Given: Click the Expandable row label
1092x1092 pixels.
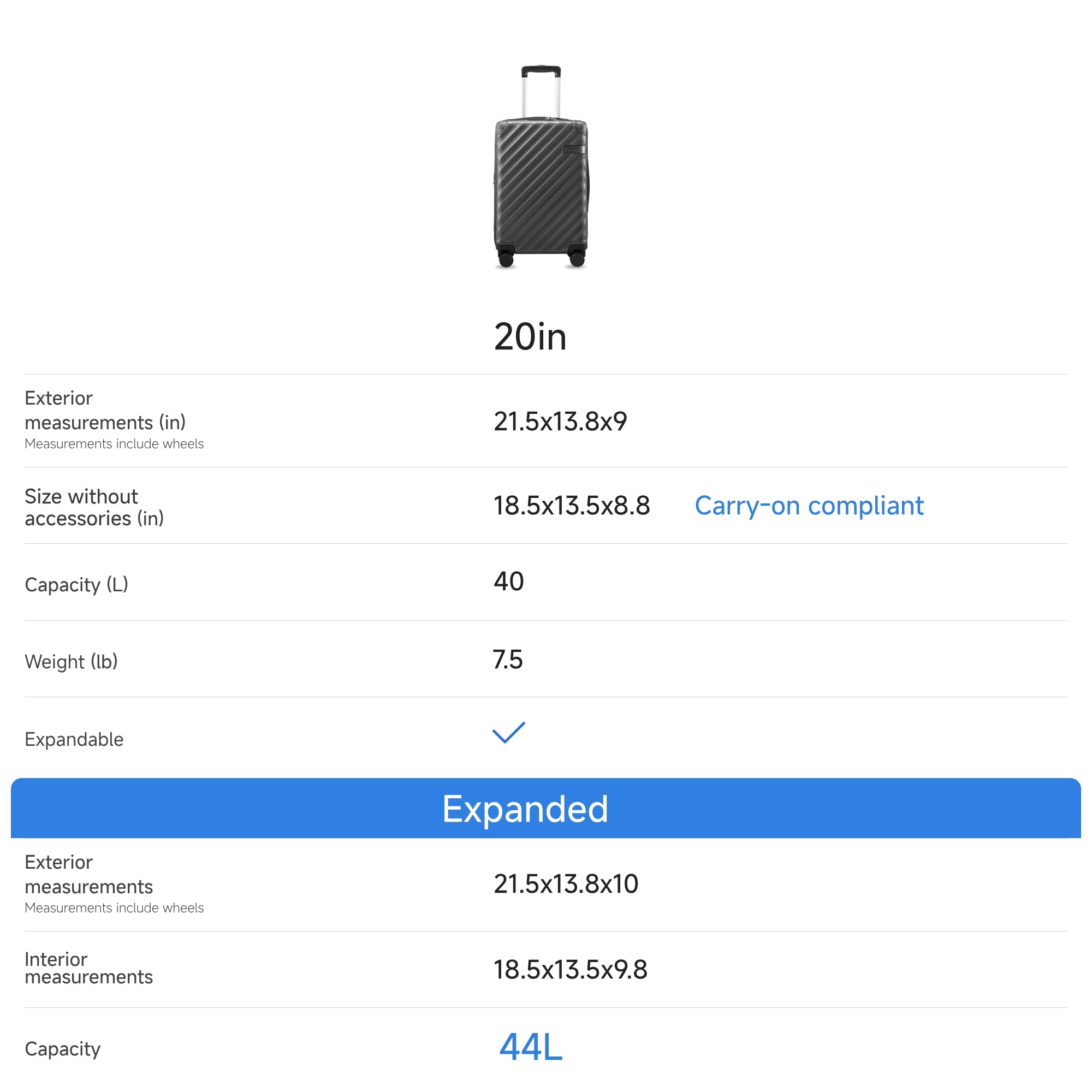Looking at the screenshot, I should (x=74, y=739).
